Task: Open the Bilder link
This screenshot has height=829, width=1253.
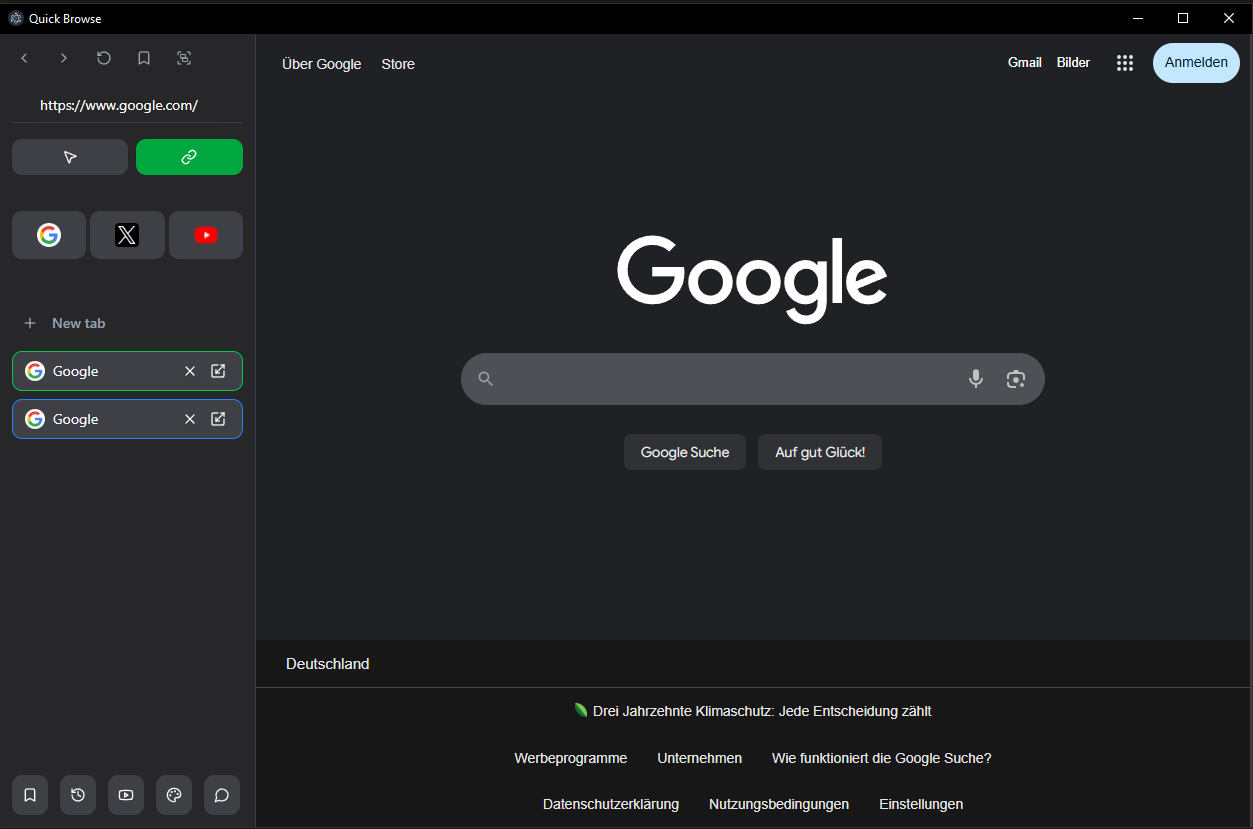Action: tap(1073, 62)
